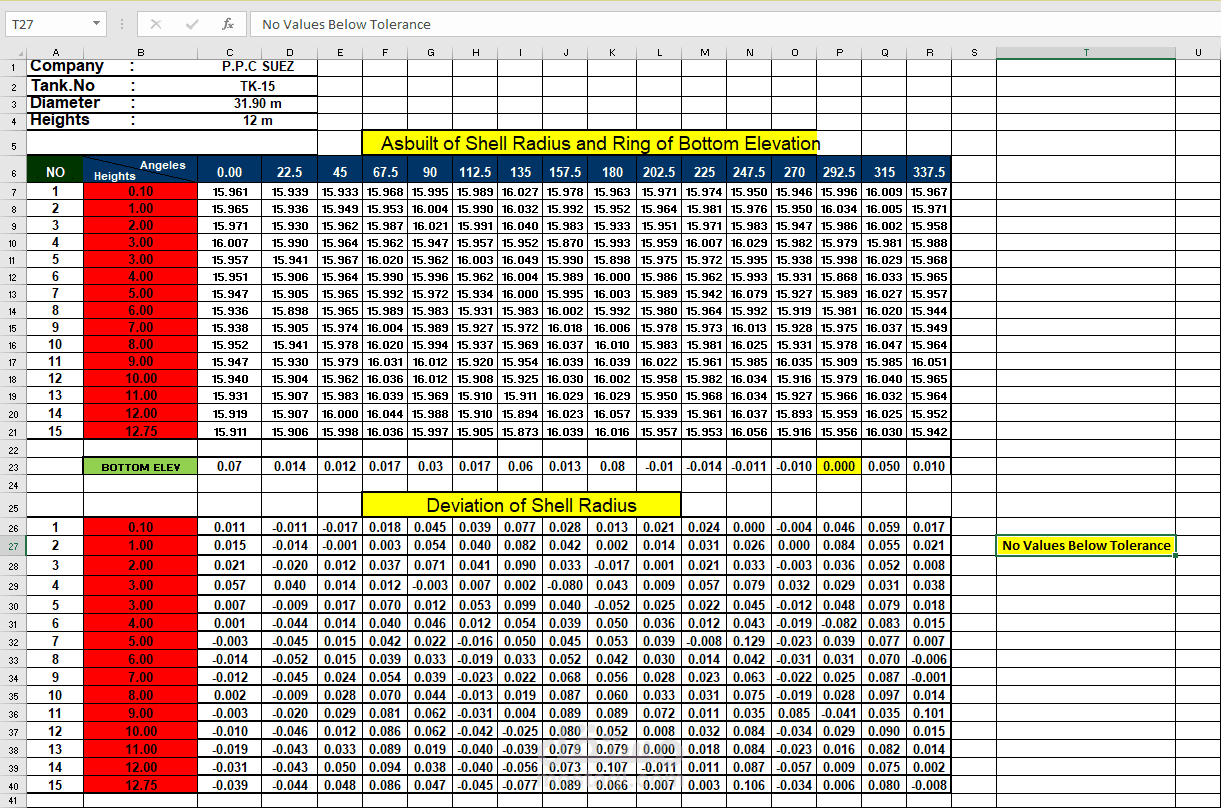Click the '0.07' bottom elevation cell
The width and height of the screenshot is (1221, 808).
coord(230,466)
